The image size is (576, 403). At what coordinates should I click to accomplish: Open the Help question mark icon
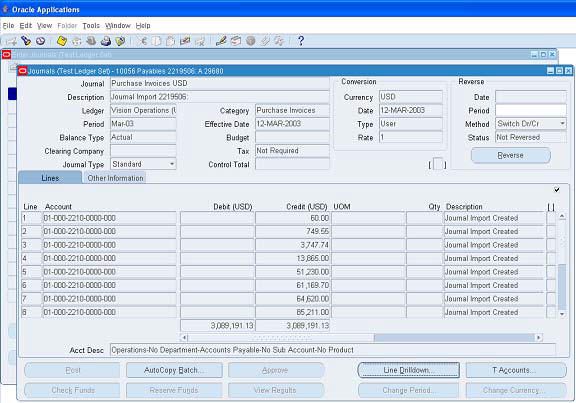[300, 41]
